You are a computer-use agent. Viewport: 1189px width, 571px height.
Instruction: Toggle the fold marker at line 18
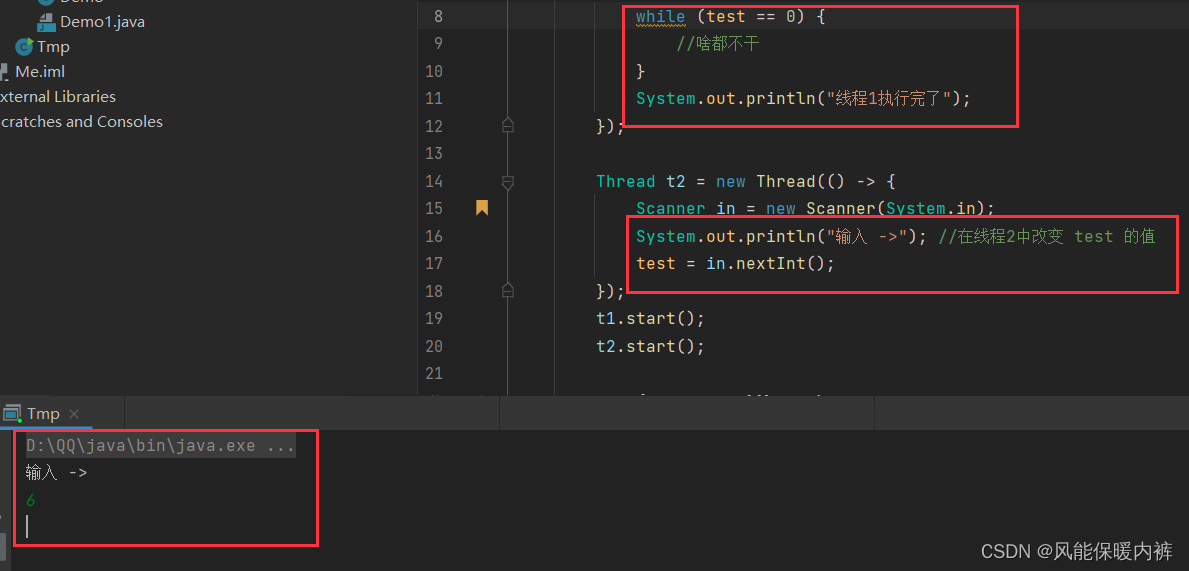508,290
